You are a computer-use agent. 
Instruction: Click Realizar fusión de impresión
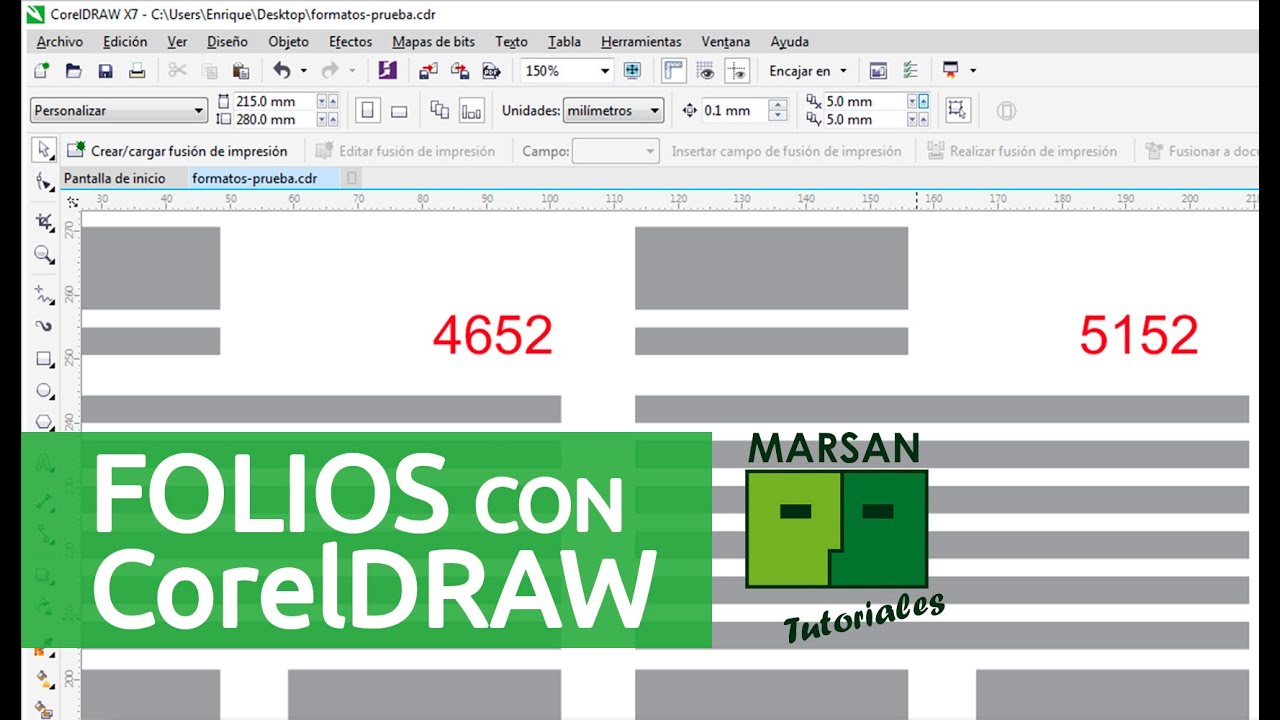[1022, 151]
